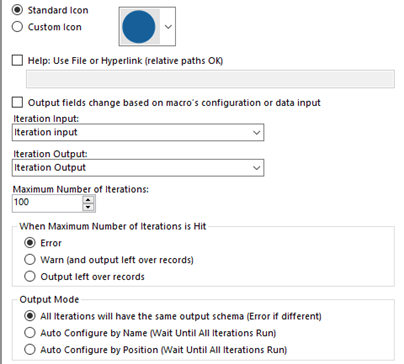Image resolution: width=404 pixels, height=364 pixels.
Task: Increase maximum iterations with up arrow
Action: click(88, 200)
